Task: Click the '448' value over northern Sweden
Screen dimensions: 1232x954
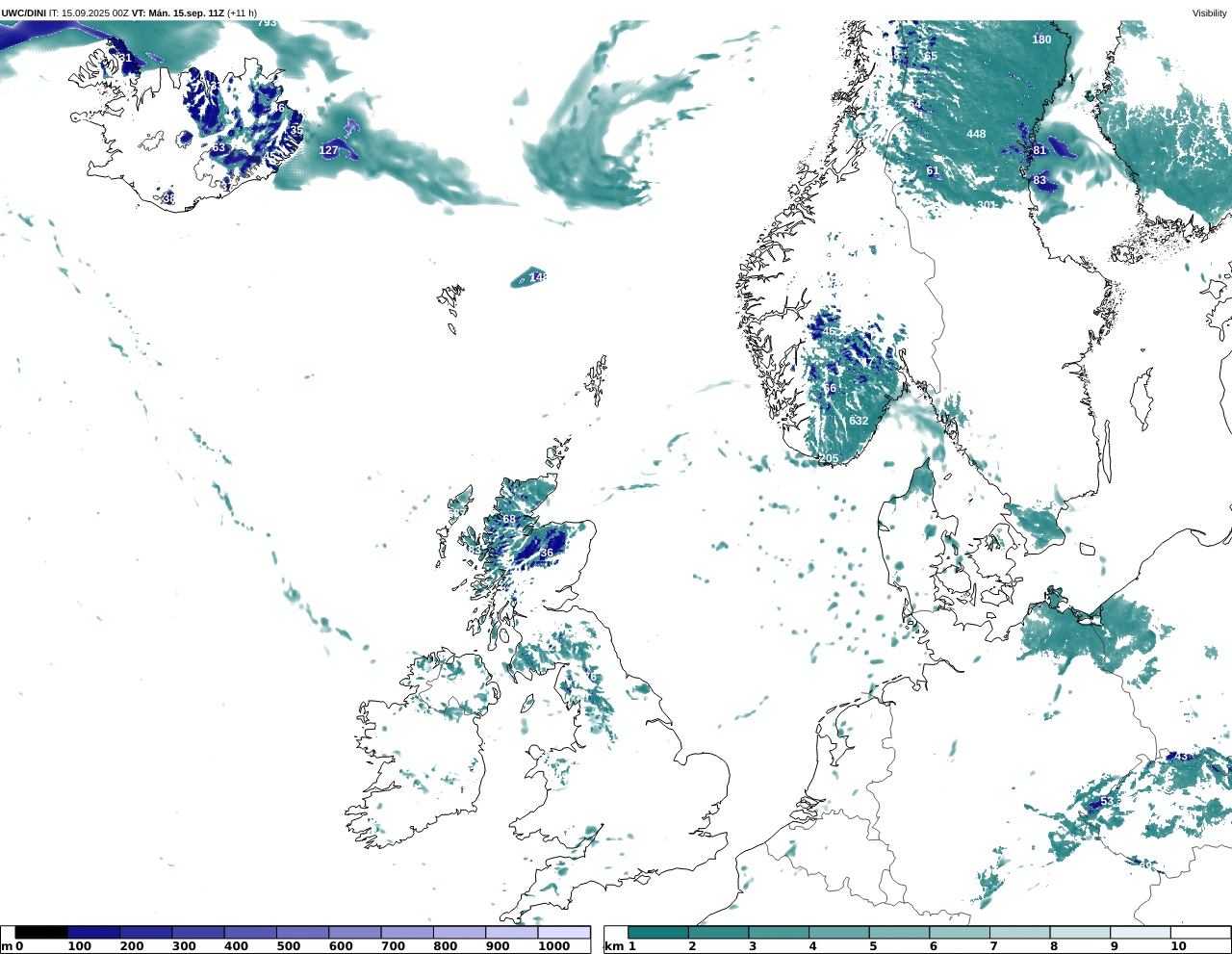Action: coord(976,134)
